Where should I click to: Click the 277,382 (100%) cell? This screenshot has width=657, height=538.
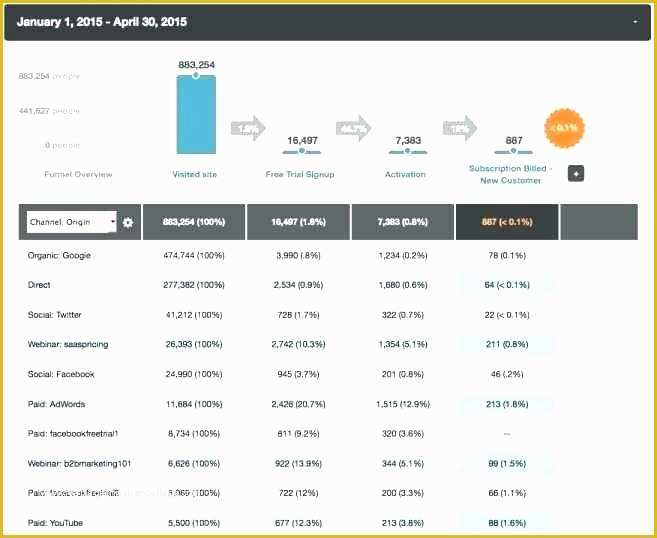[194, 285]
